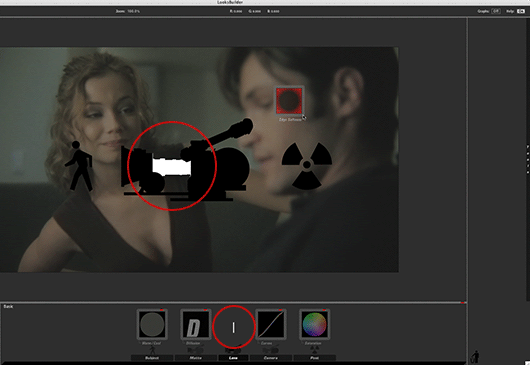This screenshot has width=530, height=365.
Task: Open the Subject tab
Action: coord(152,358)
